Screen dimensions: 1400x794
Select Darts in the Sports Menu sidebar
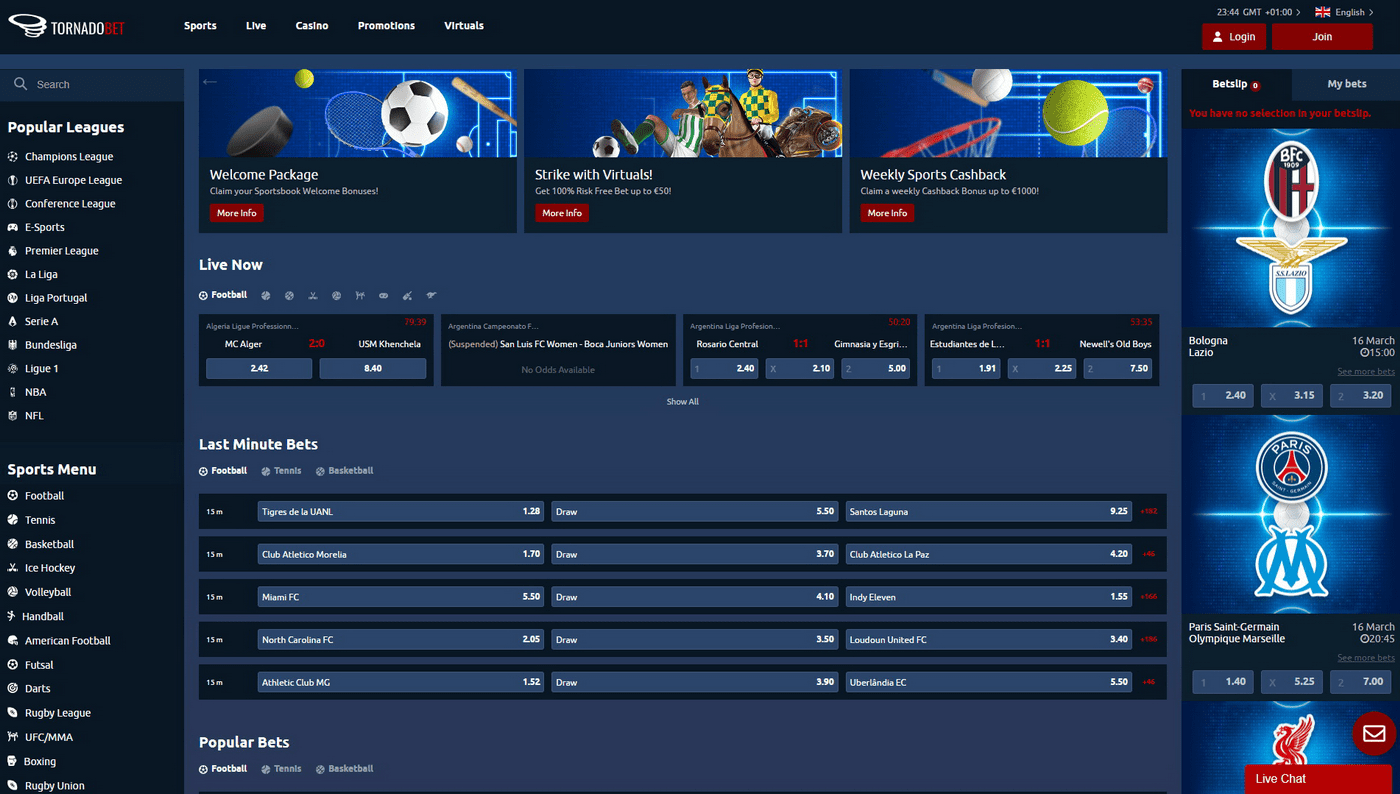[36, 688]
